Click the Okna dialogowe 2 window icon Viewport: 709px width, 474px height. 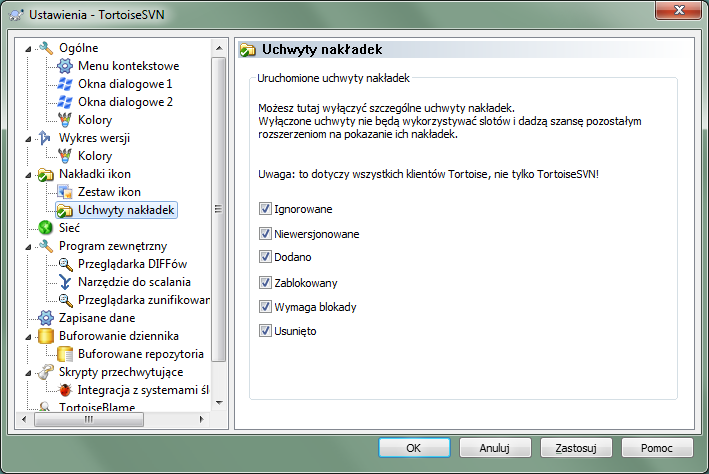point(65,102)
